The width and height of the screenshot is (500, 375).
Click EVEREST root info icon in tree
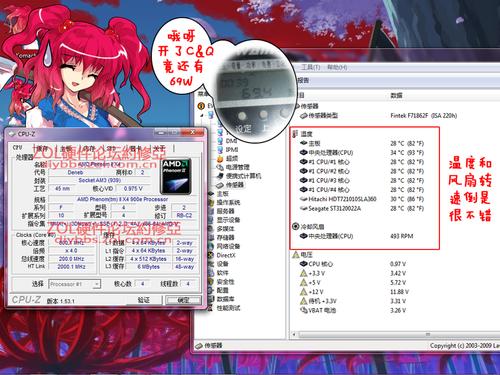coord(201,106)
